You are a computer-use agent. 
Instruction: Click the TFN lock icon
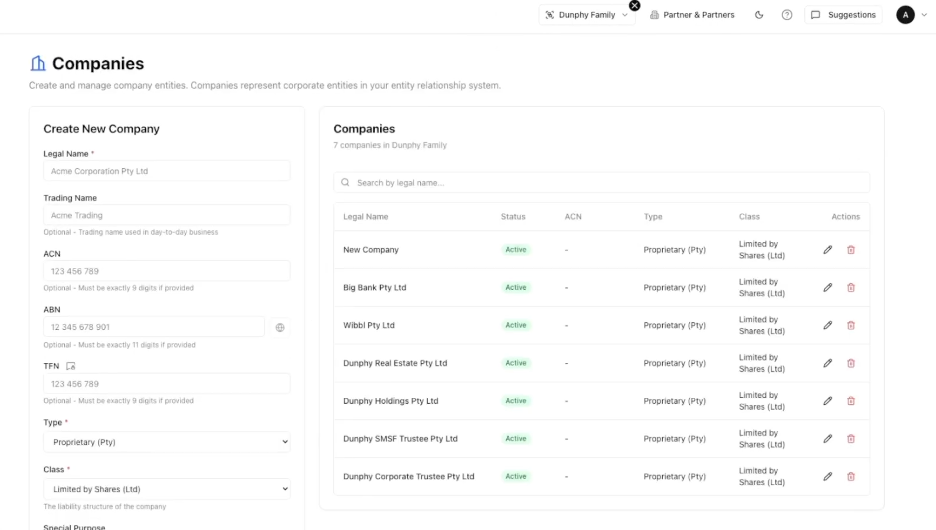pos(71,367)
